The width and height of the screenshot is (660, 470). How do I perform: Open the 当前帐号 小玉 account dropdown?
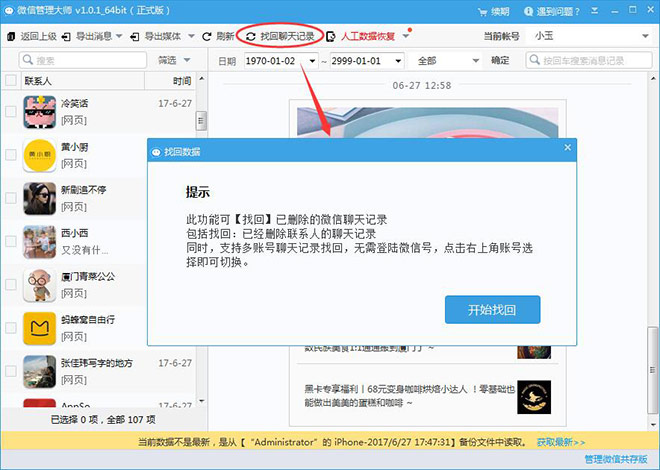point(591,36)
